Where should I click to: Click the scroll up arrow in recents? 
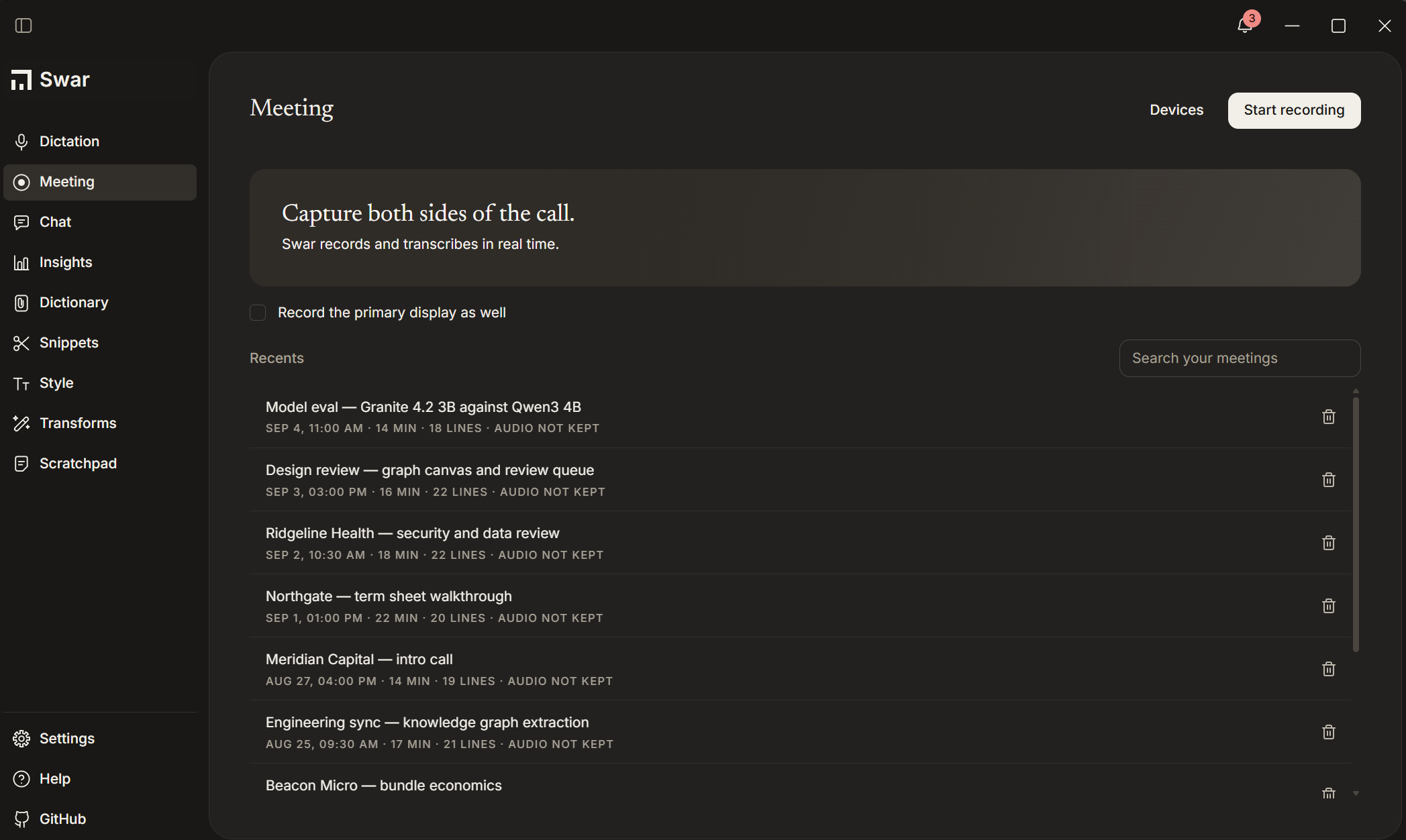tap(1356, 390)
